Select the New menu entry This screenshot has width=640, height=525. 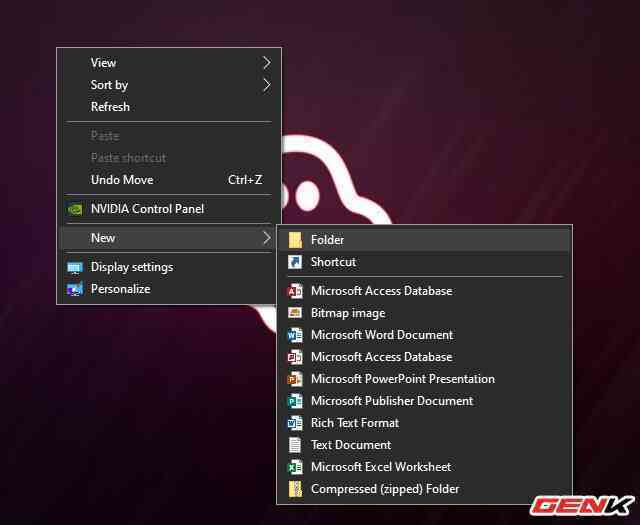169,238
